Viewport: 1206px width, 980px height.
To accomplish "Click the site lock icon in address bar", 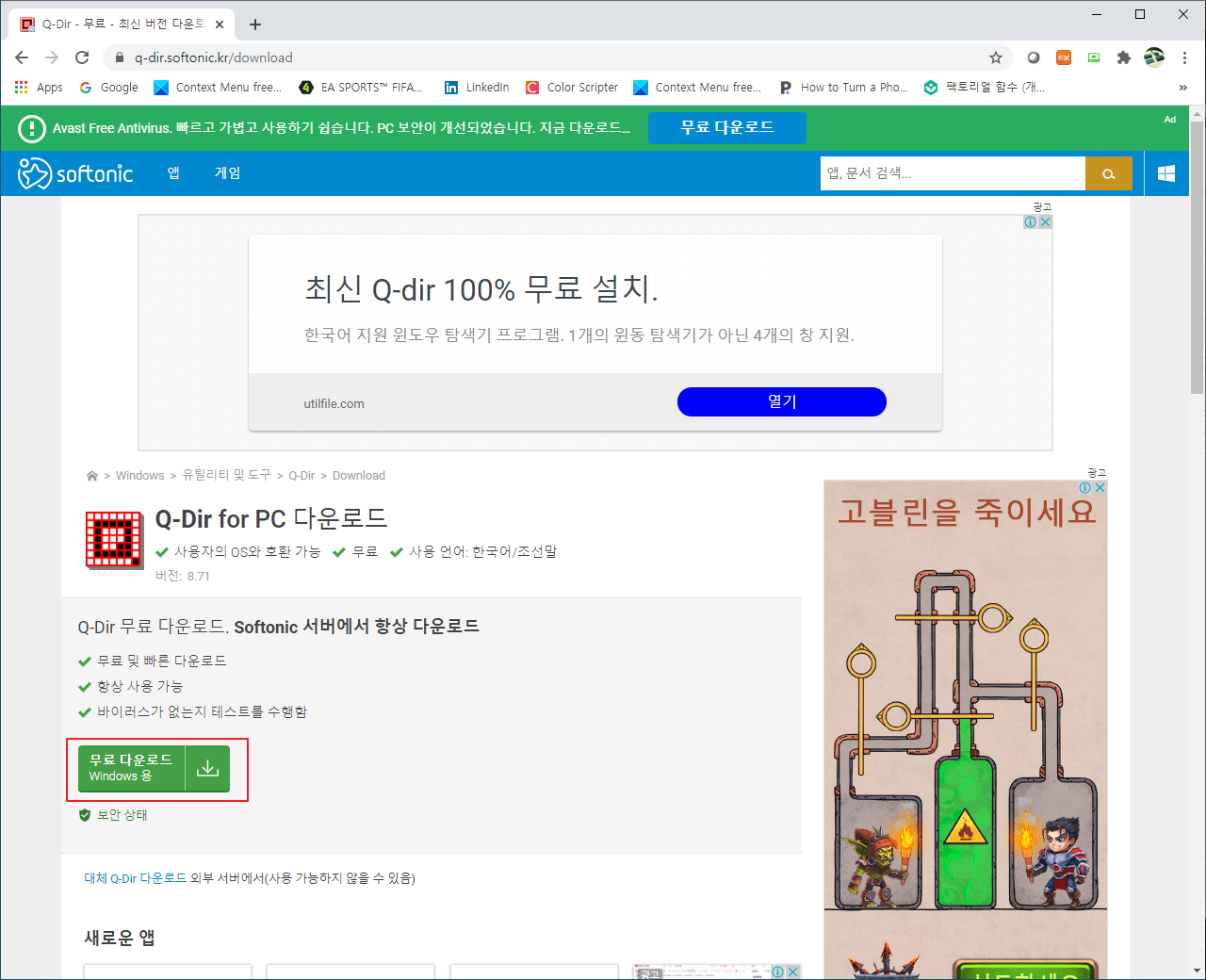I will [119, 57].
